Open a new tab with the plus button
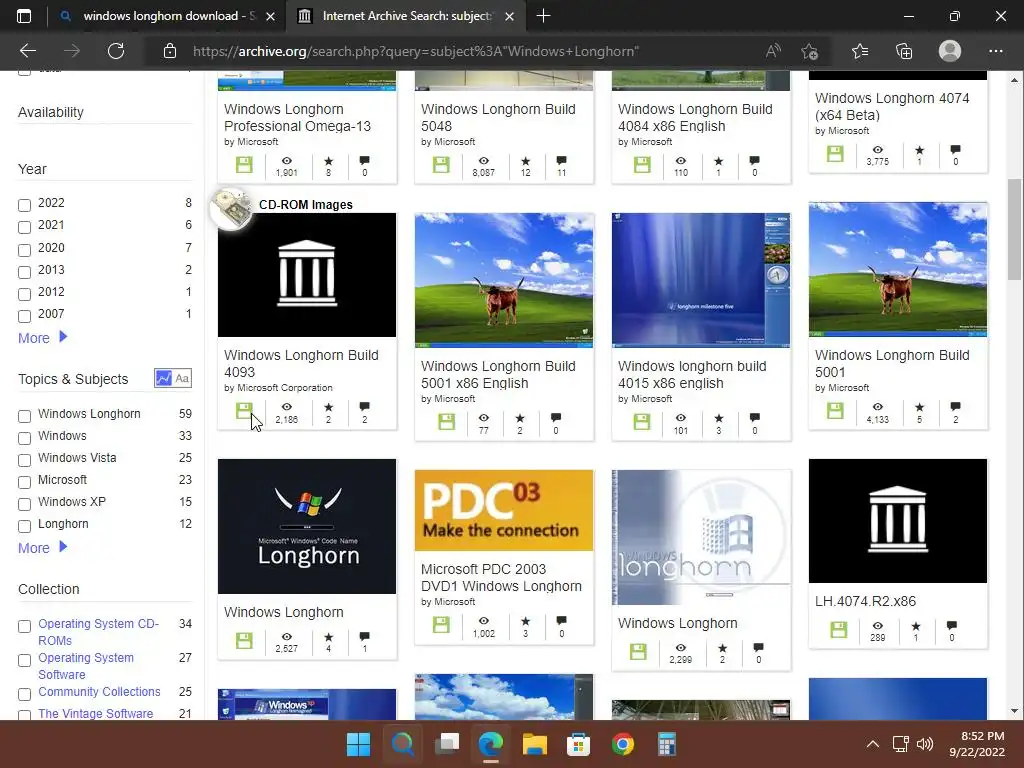 (543, 16)
